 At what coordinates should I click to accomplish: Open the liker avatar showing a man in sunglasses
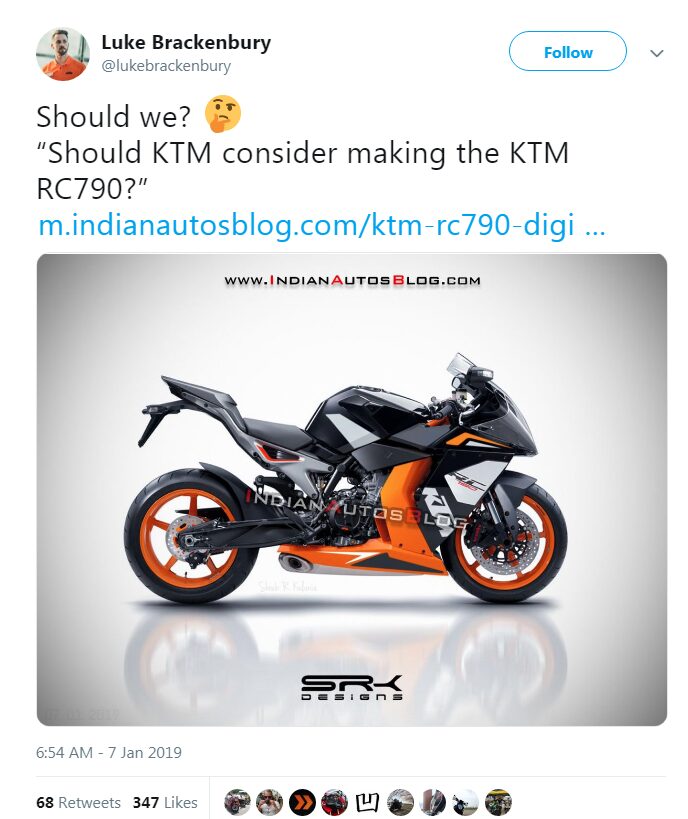(x=270, y=802)
